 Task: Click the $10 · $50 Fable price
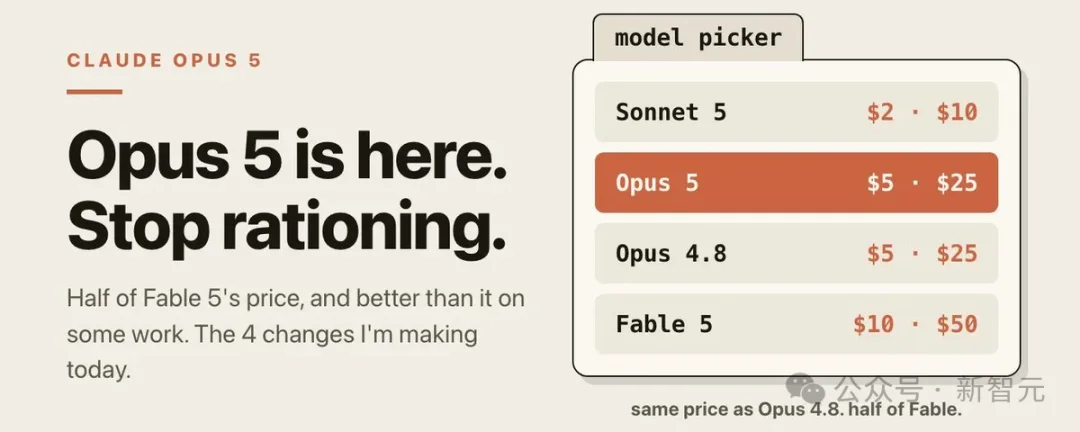tap(915, 324)
